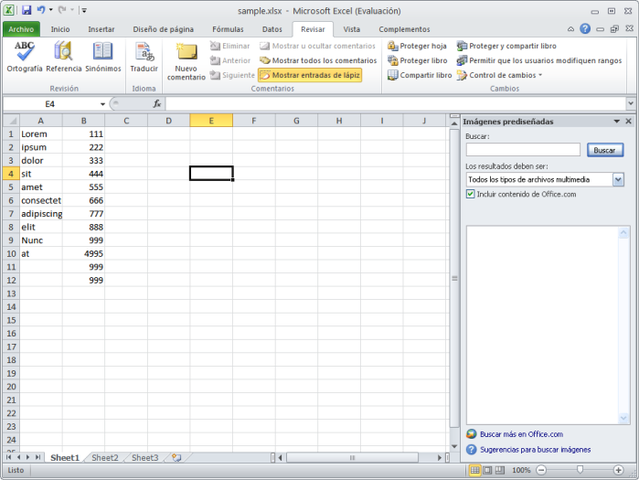This screenshot has width=639, height=480.
Task: Uncheck Incluir contenido de Office.com
Action: pyautogui.click(x=470, y=194)
